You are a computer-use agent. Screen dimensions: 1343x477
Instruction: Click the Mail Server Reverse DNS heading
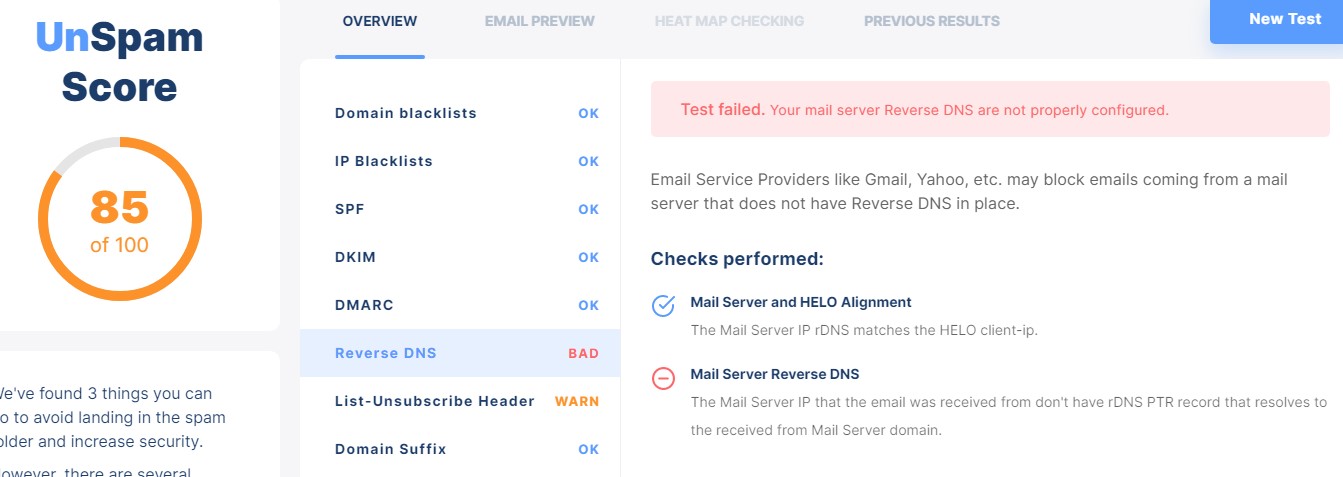pyautogui.click(x=775, y=375)
